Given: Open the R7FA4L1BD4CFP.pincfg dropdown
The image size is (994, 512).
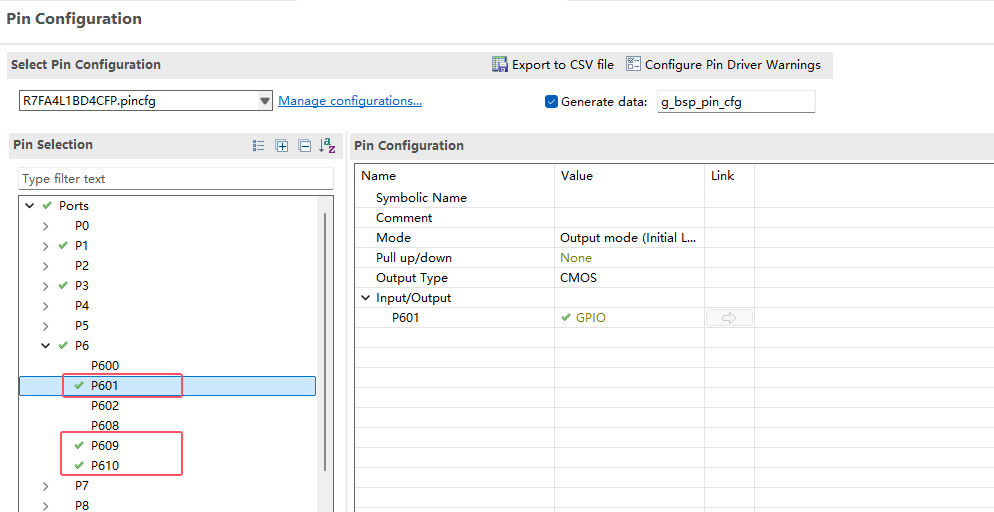Looking at the screenshot, I should [x=265, y=101].
